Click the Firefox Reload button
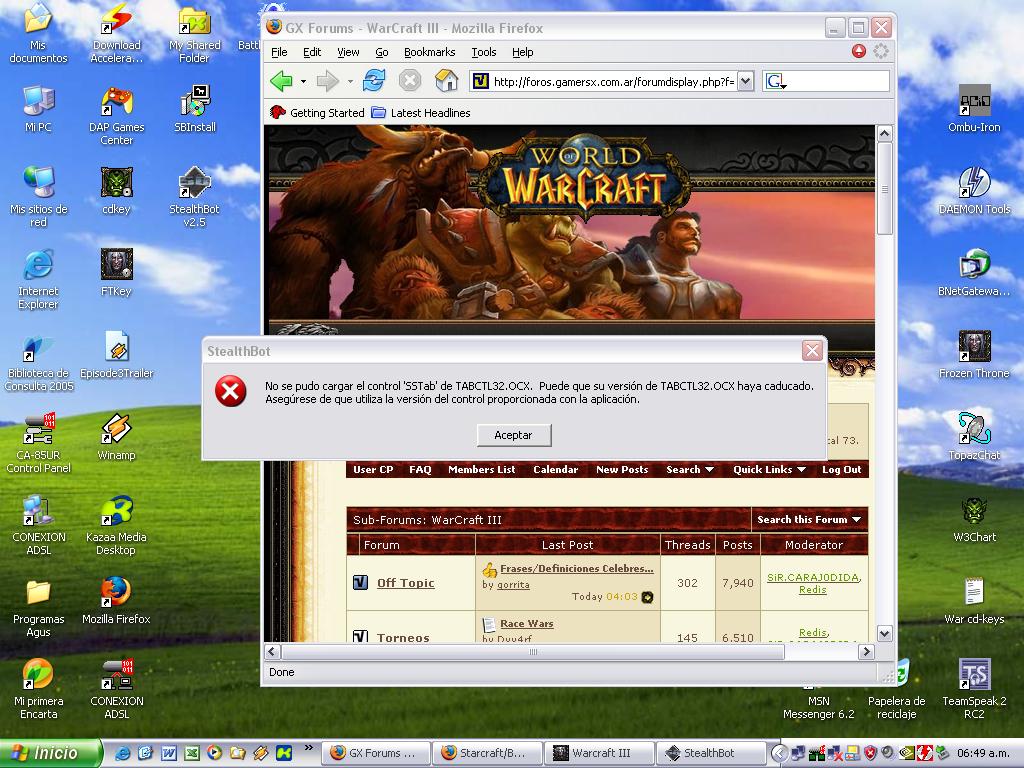 click(x=374, y=81)
